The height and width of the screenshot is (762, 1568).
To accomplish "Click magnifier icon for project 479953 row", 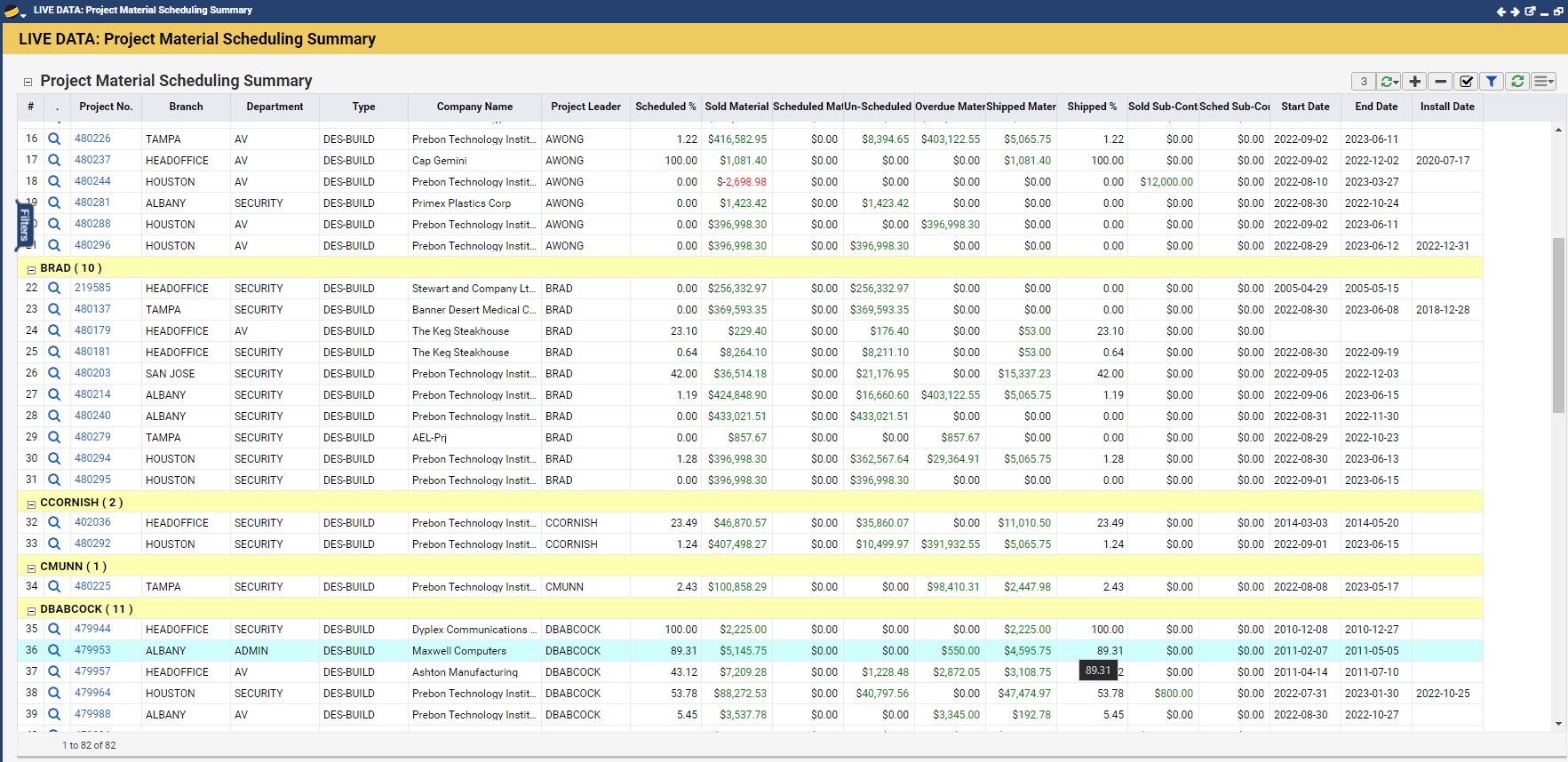I will point(54,651).
